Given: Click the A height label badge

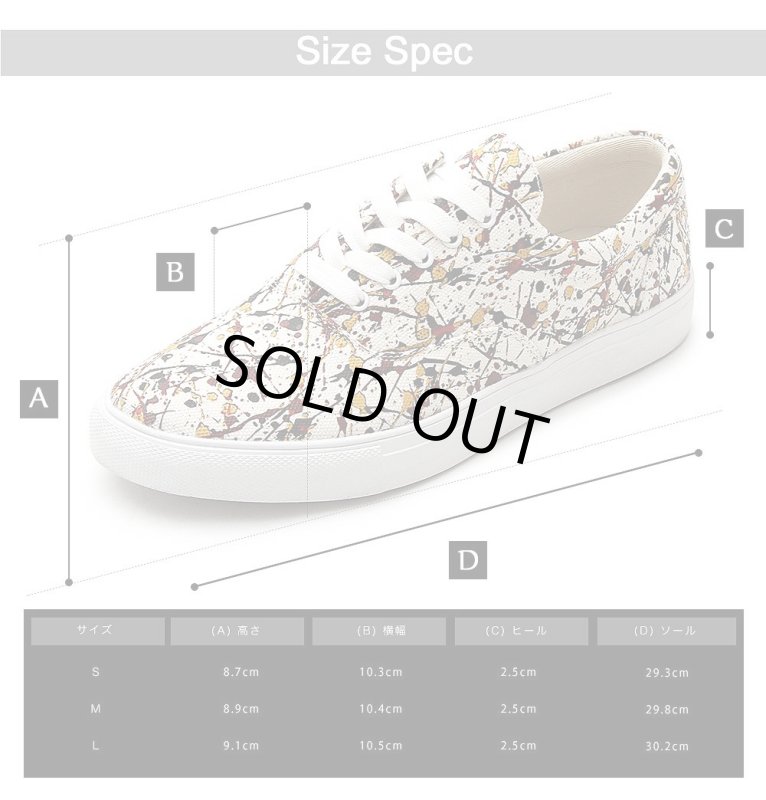Looking at the screenshot, I should point(39,399).
